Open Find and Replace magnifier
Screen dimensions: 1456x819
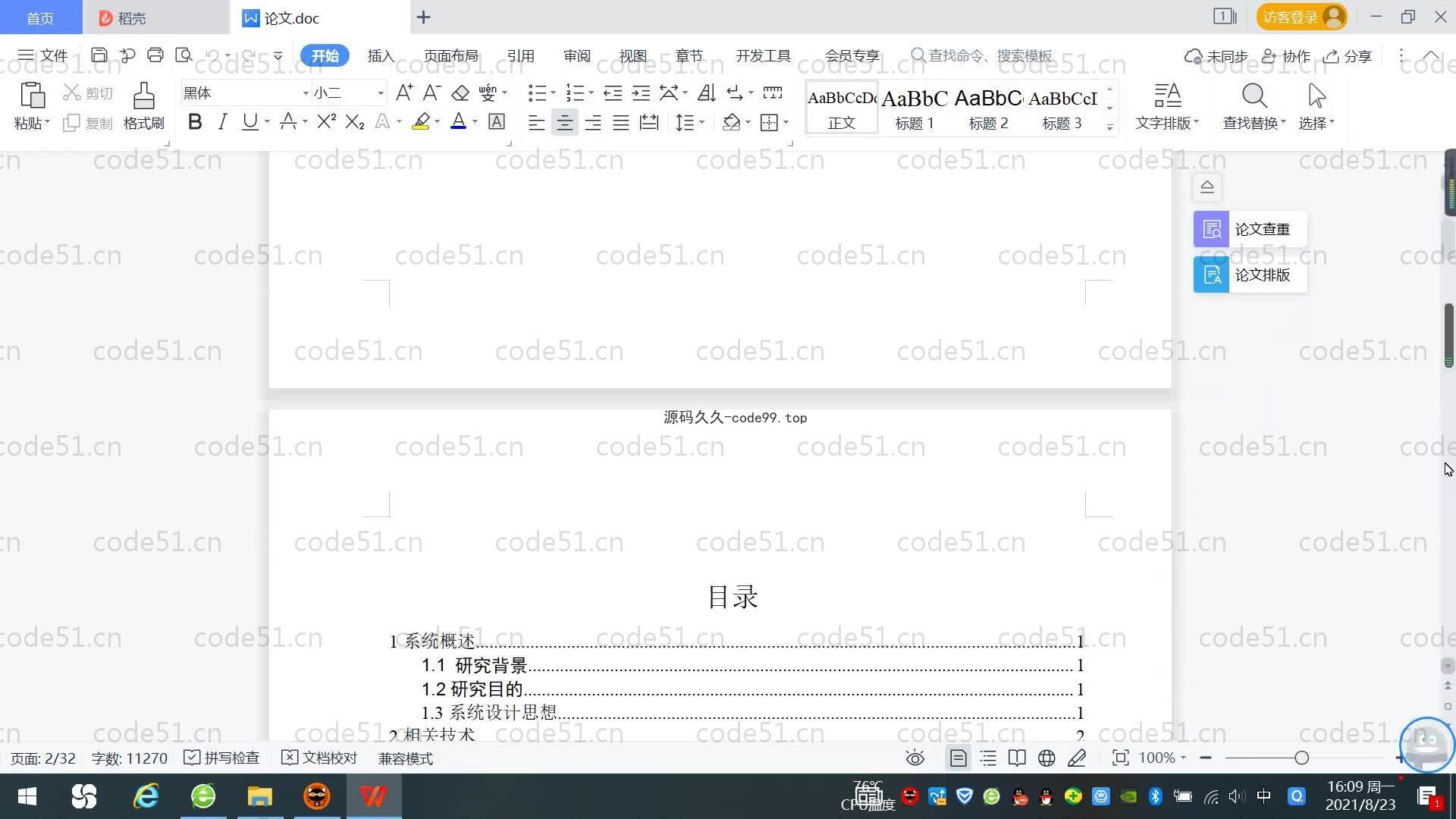point(1254,96)
